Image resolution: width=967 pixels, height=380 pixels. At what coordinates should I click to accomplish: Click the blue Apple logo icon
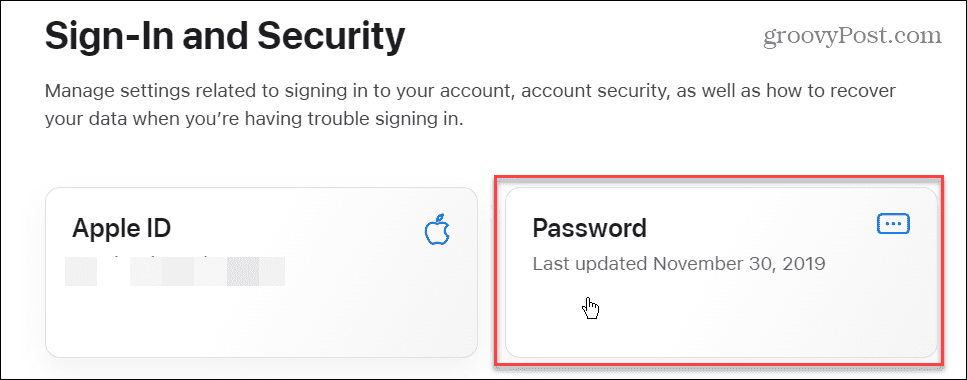pyautogui.click(x=438, y=228)
